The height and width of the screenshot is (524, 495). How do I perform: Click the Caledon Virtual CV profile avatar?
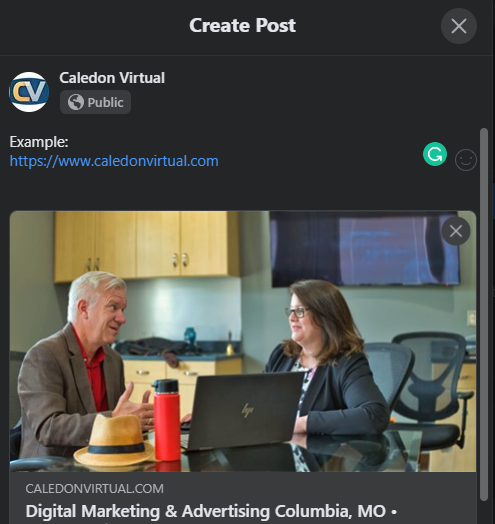pos(29,92)
